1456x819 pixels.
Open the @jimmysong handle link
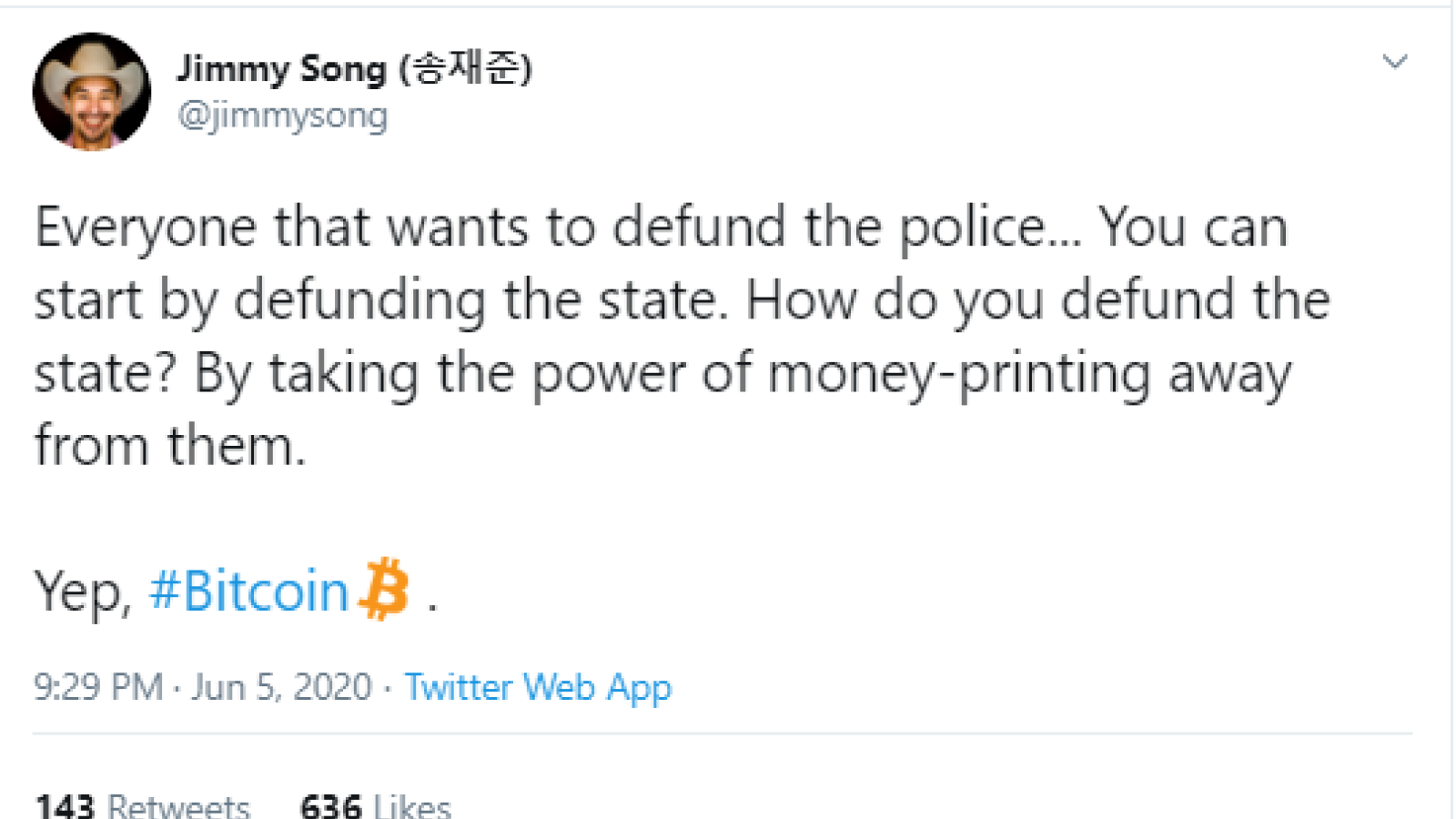283,116
